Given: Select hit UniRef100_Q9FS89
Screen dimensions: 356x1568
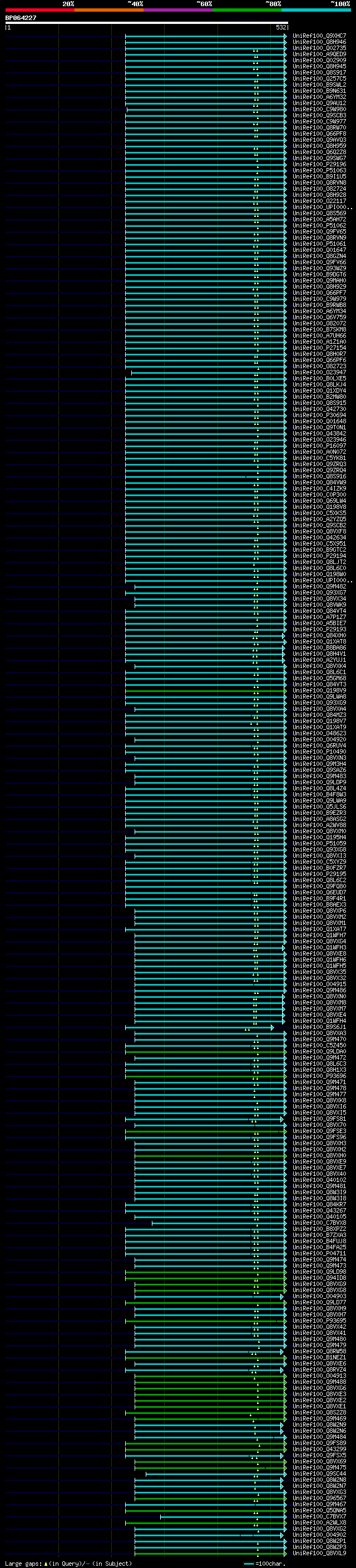Looking at the screenshot, I should [x=319, y=1443].
